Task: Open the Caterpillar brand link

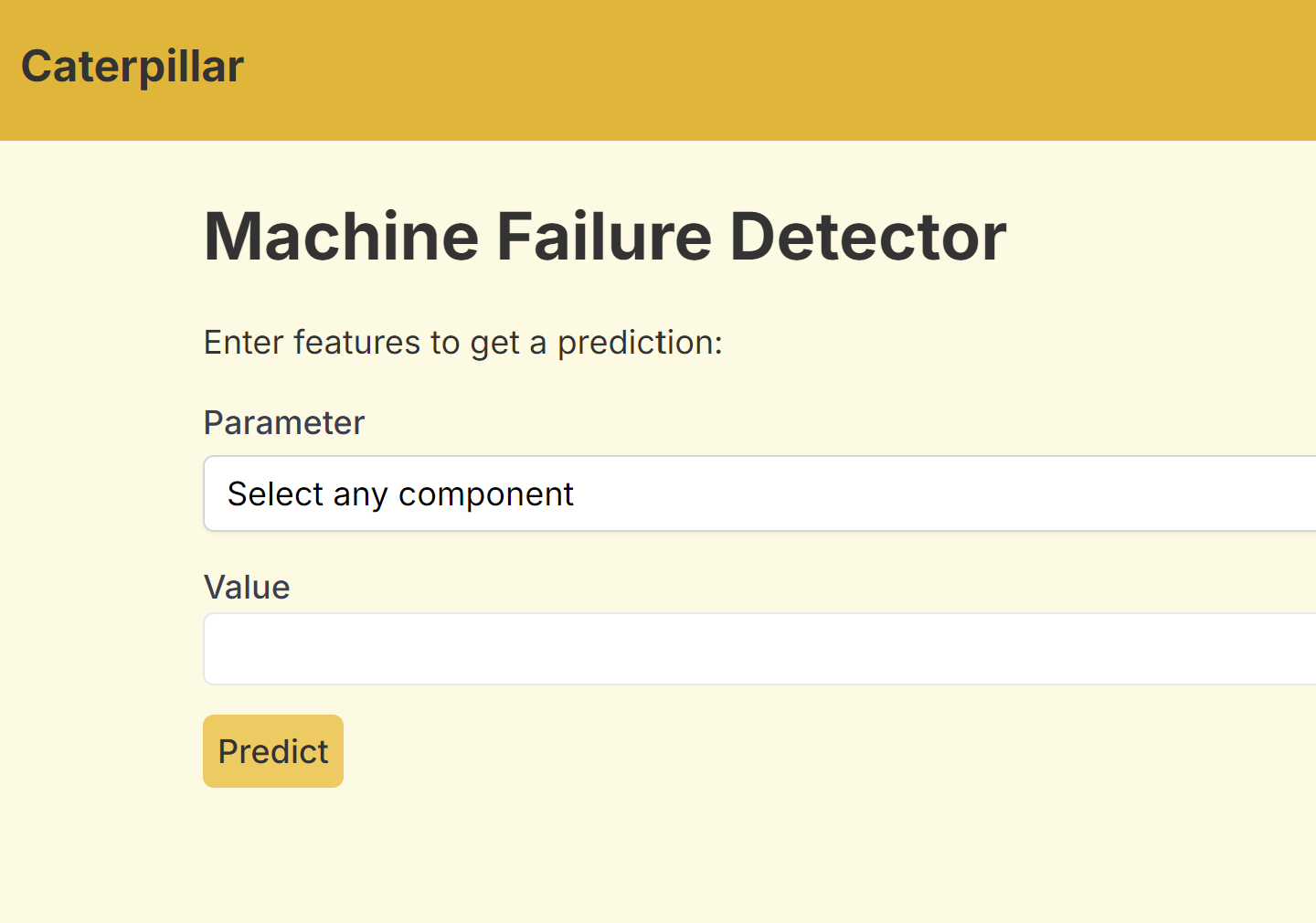Action: (x=133, y=67)
